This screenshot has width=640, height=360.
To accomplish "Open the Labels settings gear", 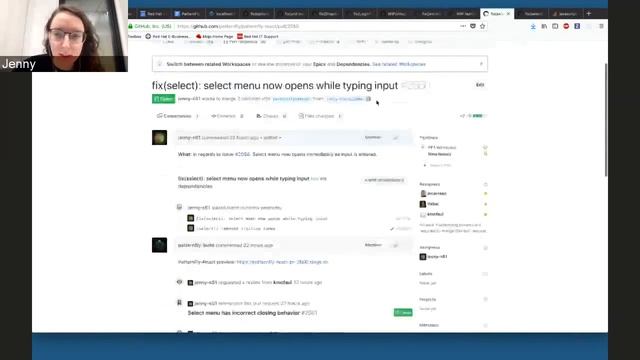I will (485, 274).
